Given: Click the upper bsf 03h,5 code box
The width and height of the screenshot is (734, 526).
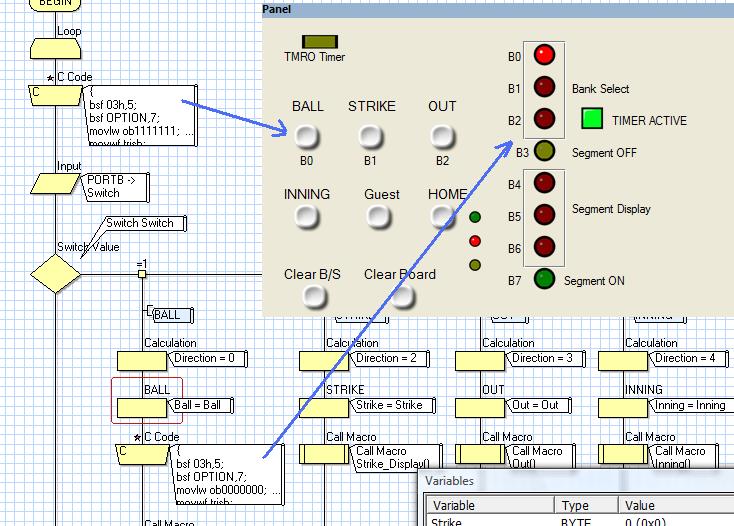Looking at the screenshot, I should [141, 115].
